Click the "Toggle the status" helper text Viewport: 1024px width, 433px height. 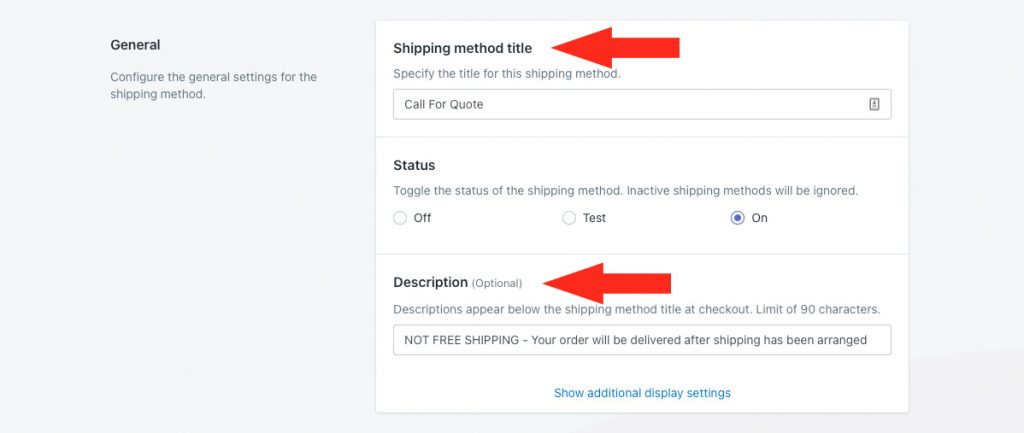point(625,191)
